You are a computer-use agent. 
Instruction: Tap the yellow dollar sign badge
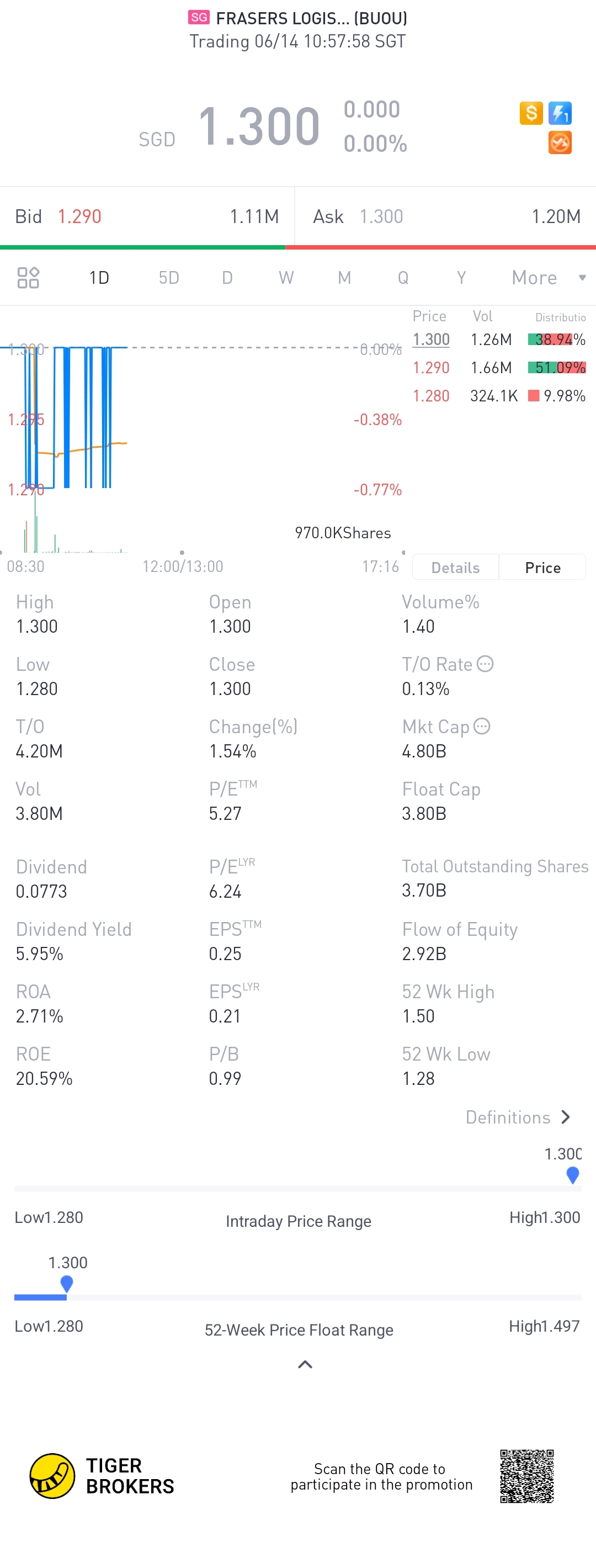tap(530, 113)
